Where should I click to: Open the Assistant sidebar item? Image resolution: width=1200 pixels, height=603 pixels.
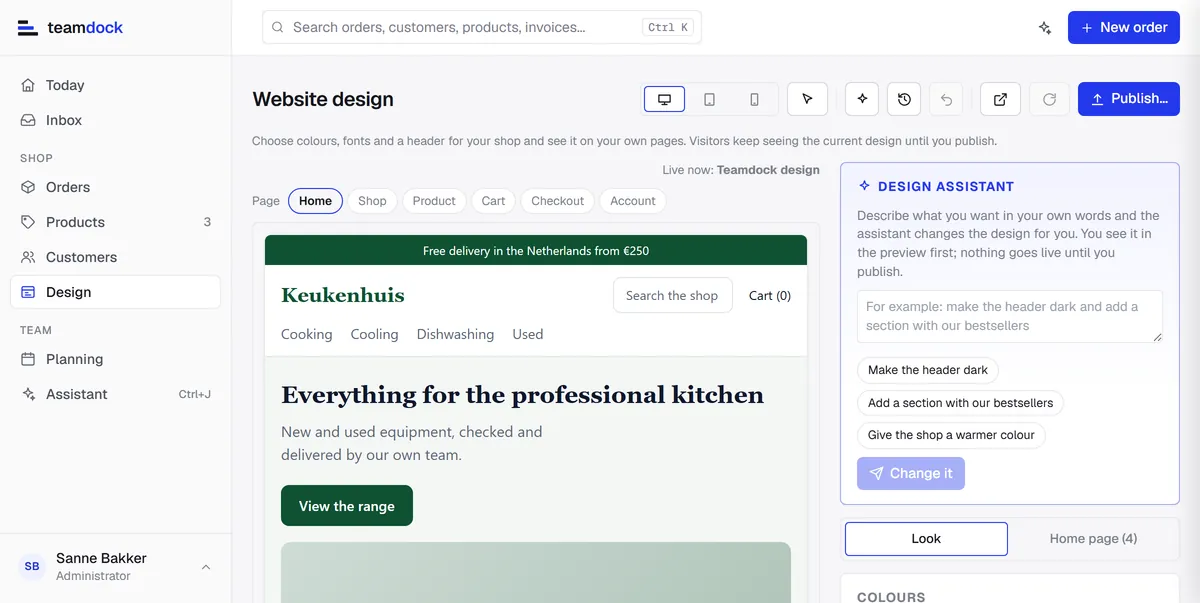pos(115,394)
